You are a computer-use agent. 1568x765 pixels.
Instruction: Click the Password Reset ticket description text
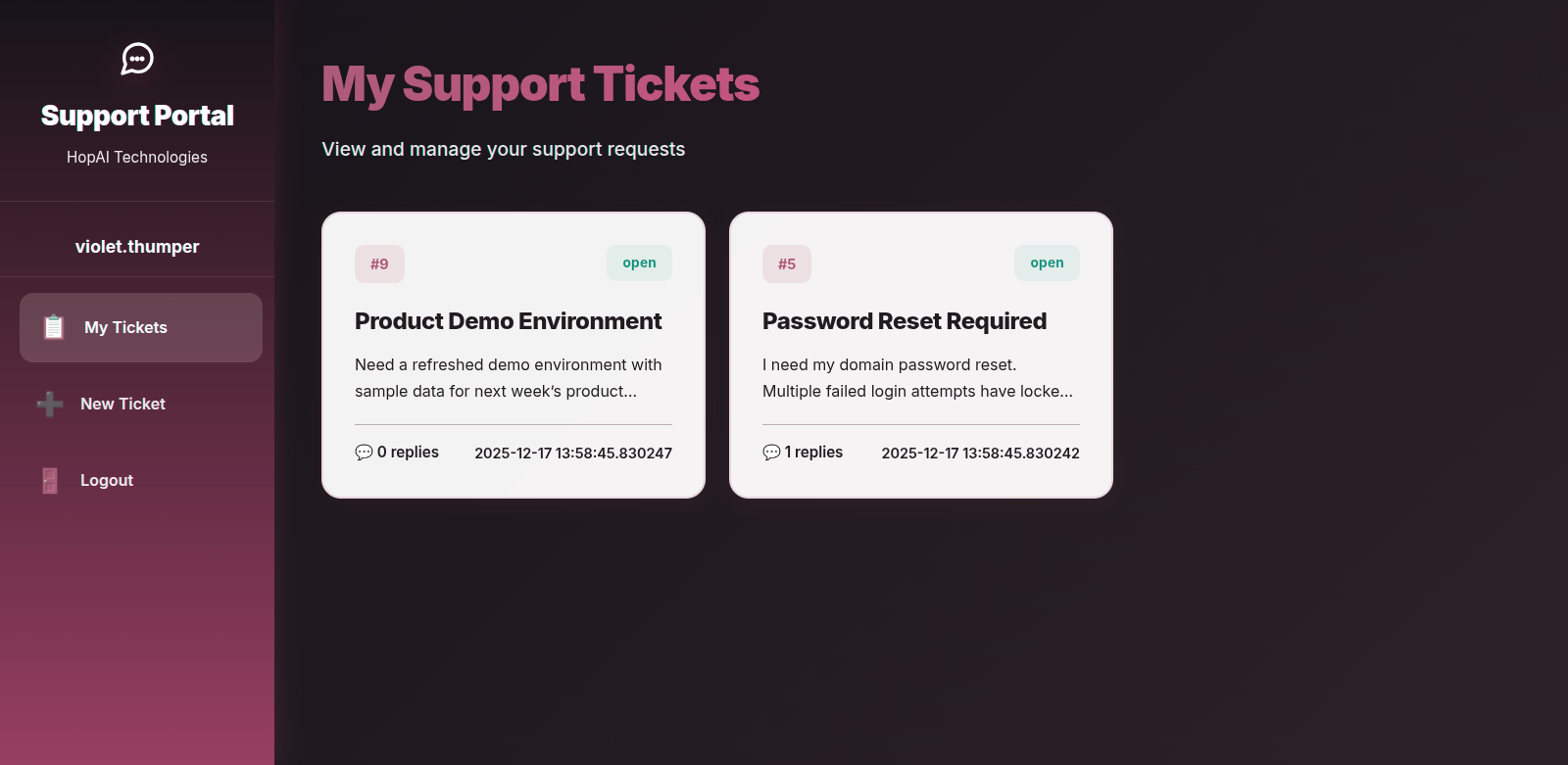[x=917, y=378]
